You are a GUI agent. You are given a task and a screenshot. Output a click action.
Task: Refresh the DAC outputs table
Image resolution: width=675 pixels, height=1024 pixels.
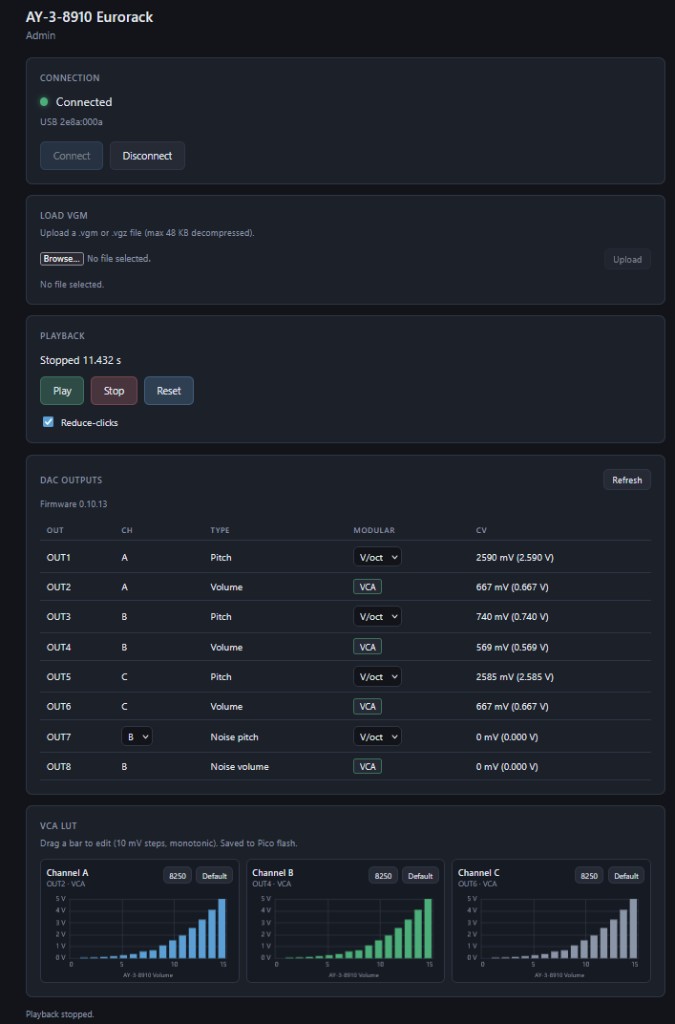click(x=627, y=480)
